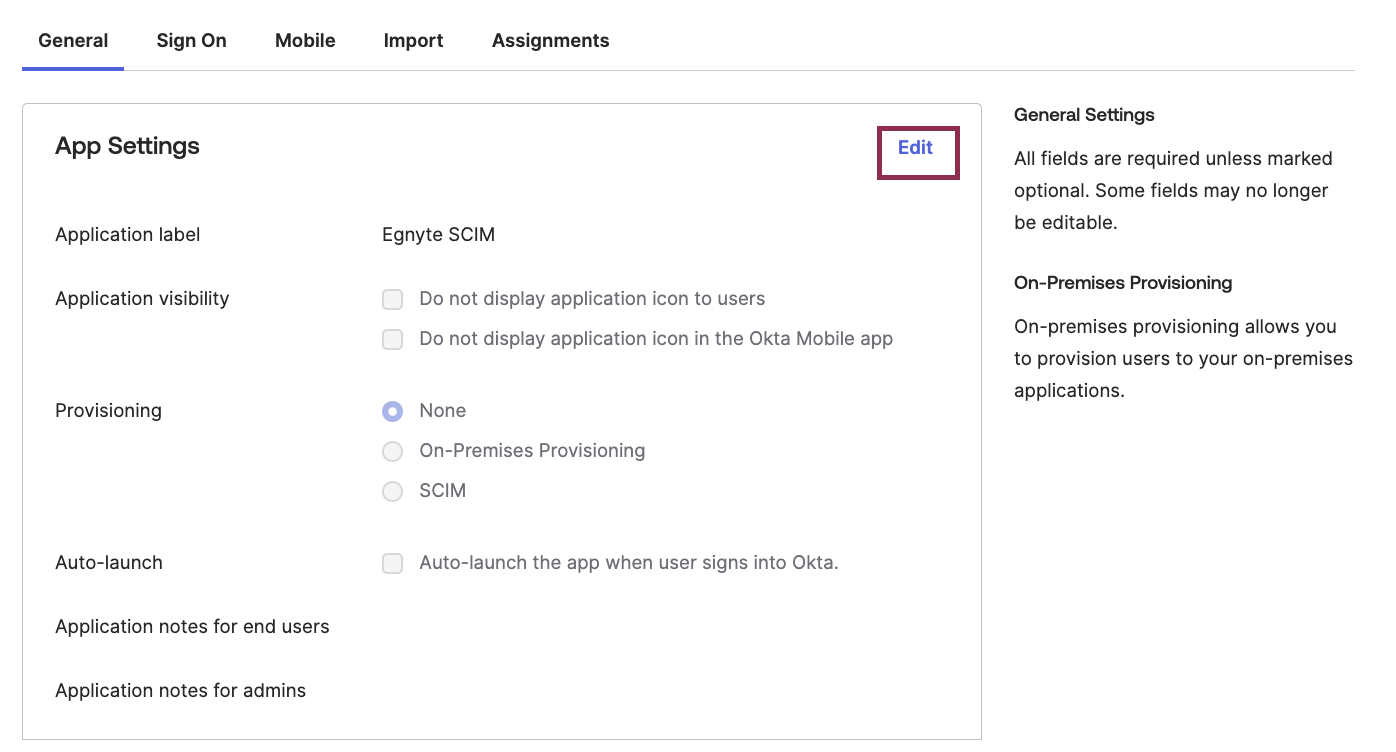Enable auto-launch on Okta sign in

tap(392, 563)
